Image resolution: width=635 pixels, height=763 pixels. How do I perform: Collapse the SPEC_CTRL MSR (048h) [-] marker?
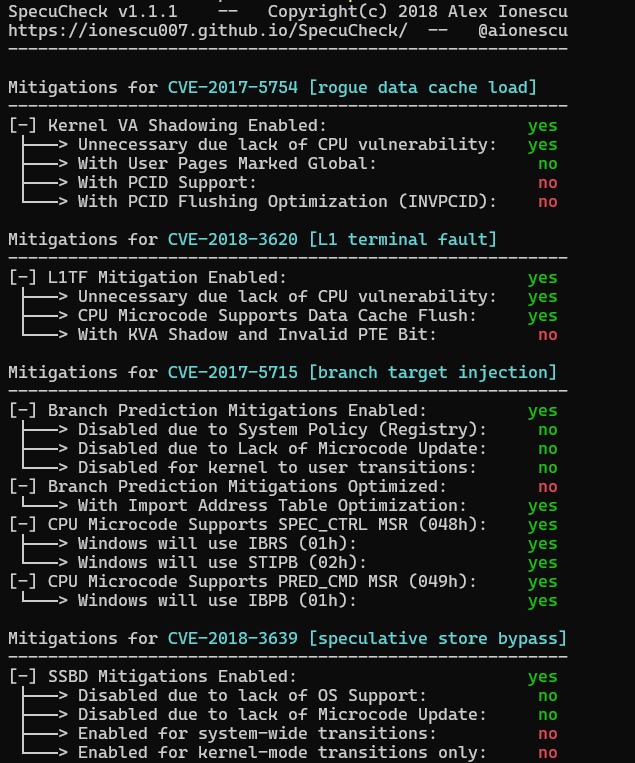[23, 525]
